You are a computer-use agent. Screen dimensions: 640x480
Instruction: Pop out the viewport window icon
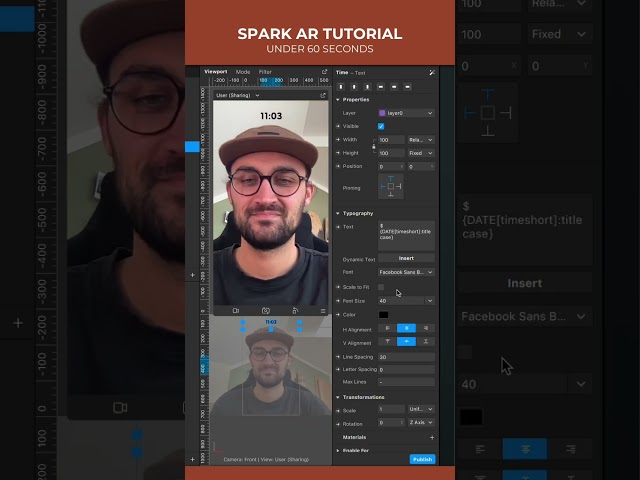324,71
